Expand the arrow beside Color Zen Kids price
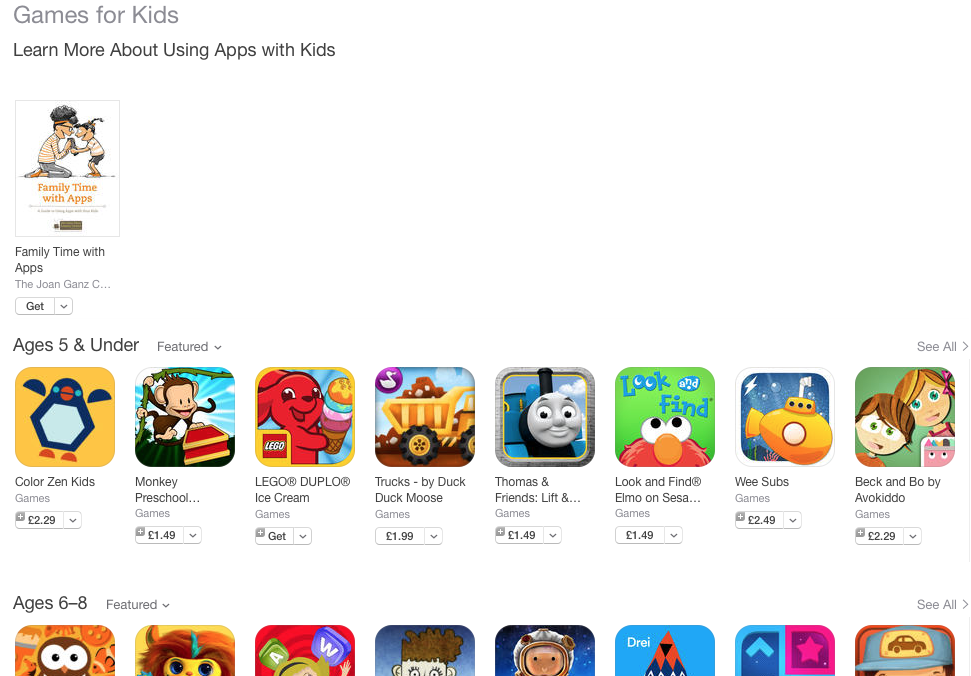 pos(73,521)
